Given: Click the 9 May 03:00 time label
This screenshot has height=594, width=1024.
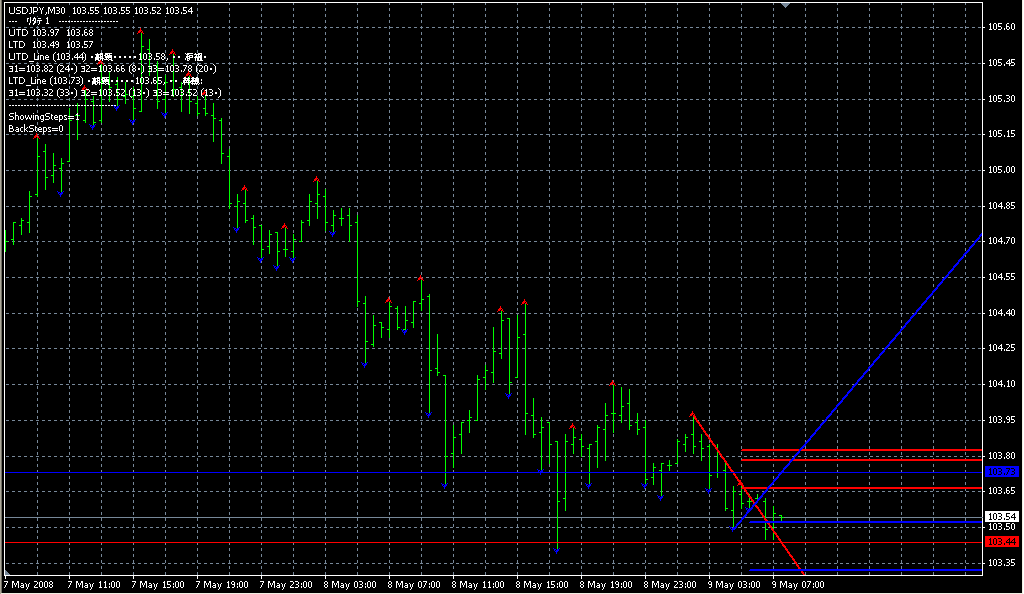Looking at the screenshot, I should pos(734,585).
